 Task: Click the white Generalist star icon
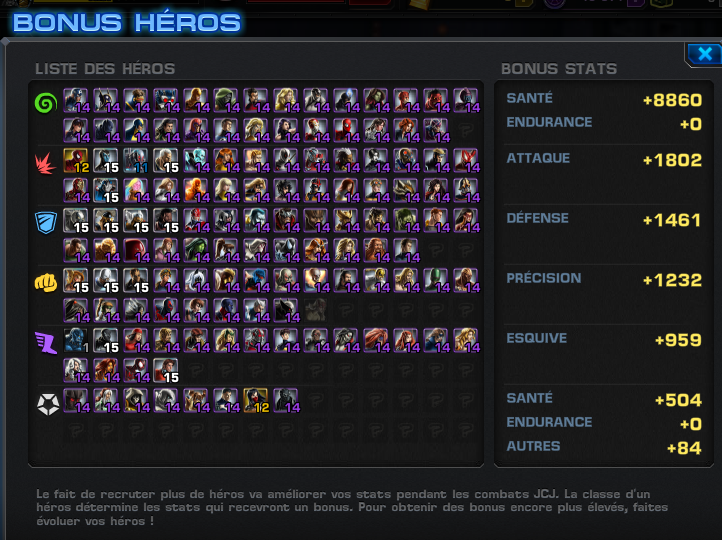(48, 404)
